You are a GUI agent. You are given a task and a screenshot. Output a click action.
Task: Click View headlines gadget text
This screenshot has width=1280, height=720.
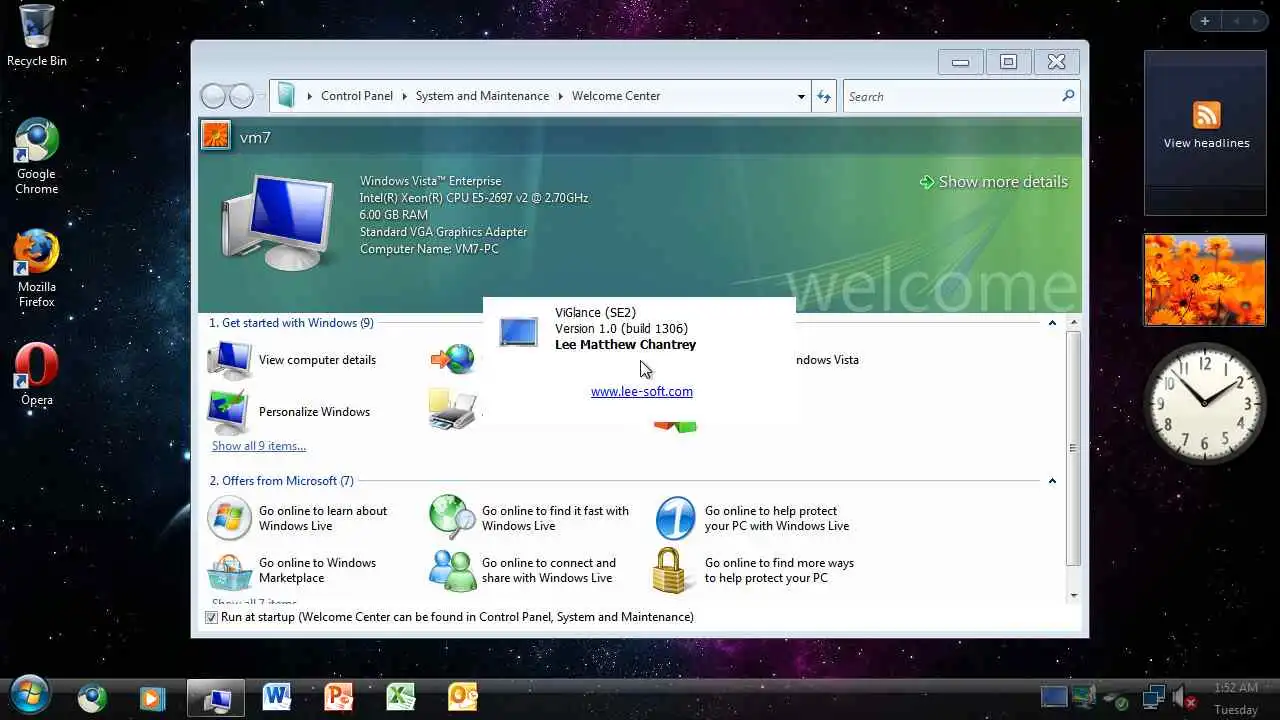point(1206,143)
